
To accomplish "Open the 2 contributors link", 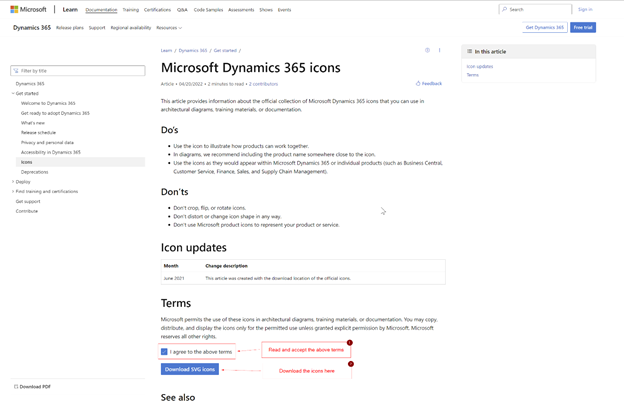I will point(264,84).
